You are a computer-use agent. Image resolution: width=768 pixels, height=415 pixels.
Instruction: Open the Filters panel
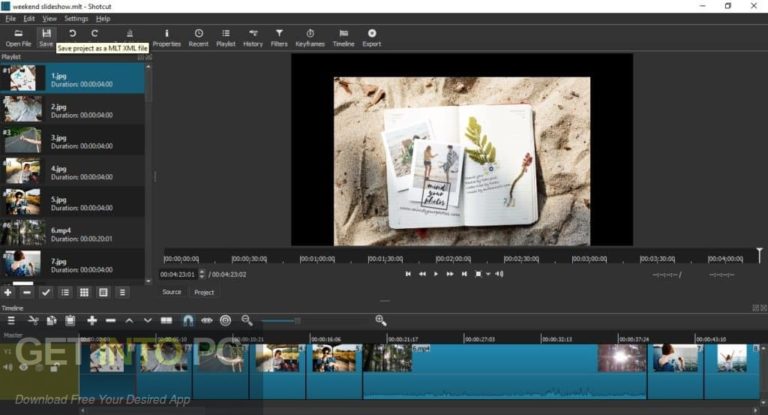(279, 38)
